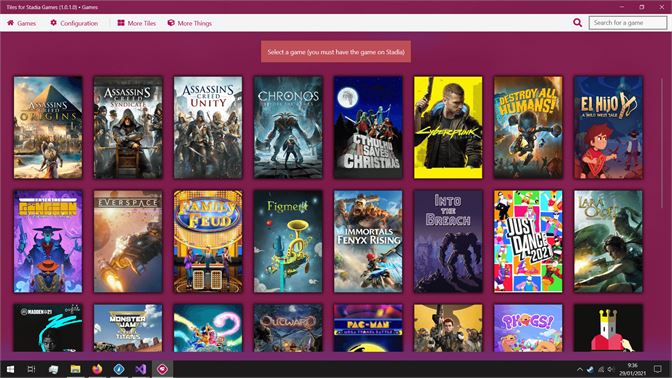Open the Games menu
The height and width of the screenshot is (378, 672).
tap(21, 23)
